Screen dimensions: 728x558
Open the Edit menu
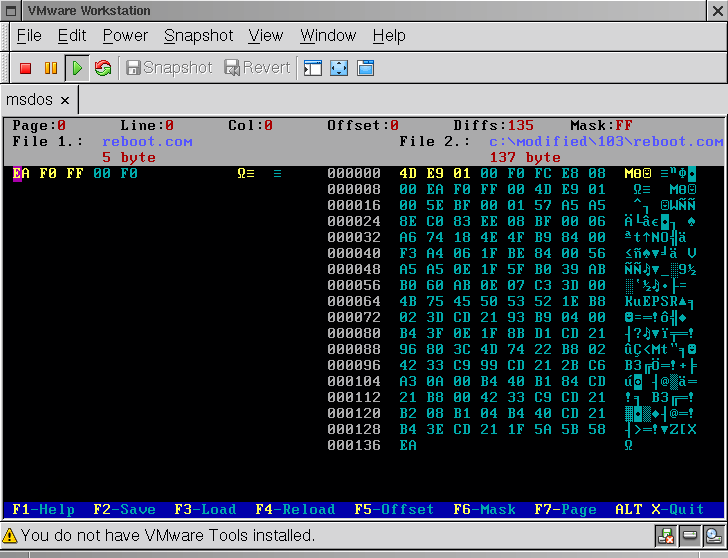(72, 35)
